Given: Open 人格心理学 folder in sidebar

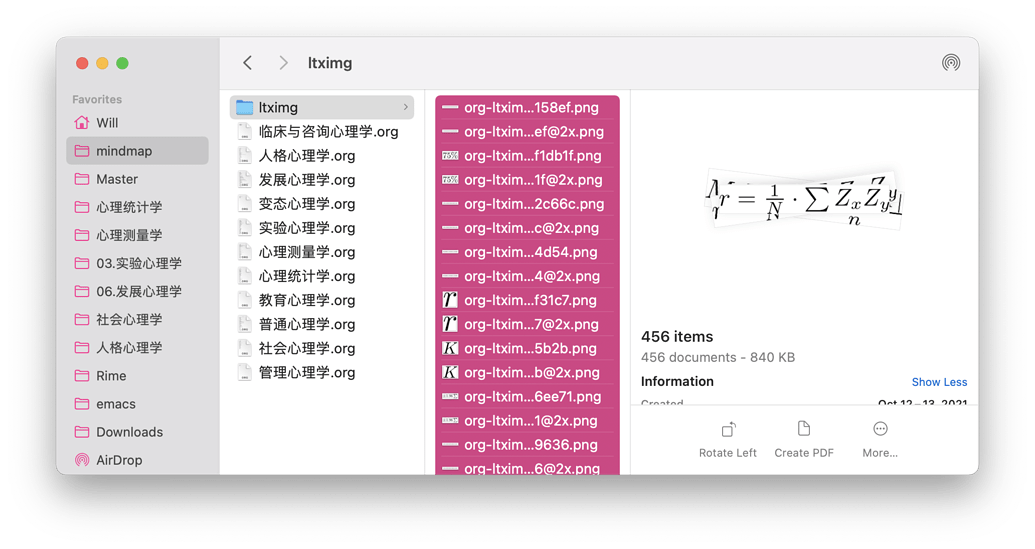Looking at the screenshot, I should click(x=137, y=347).
